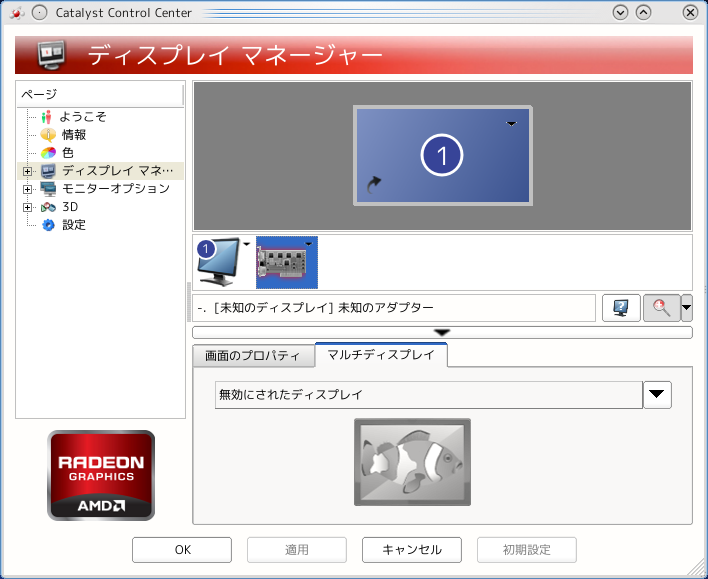This screenshot has height=579, width=708.
Task: Select the graphics adapter card icon
Action: pyautogui.click(x=287, y=262)
